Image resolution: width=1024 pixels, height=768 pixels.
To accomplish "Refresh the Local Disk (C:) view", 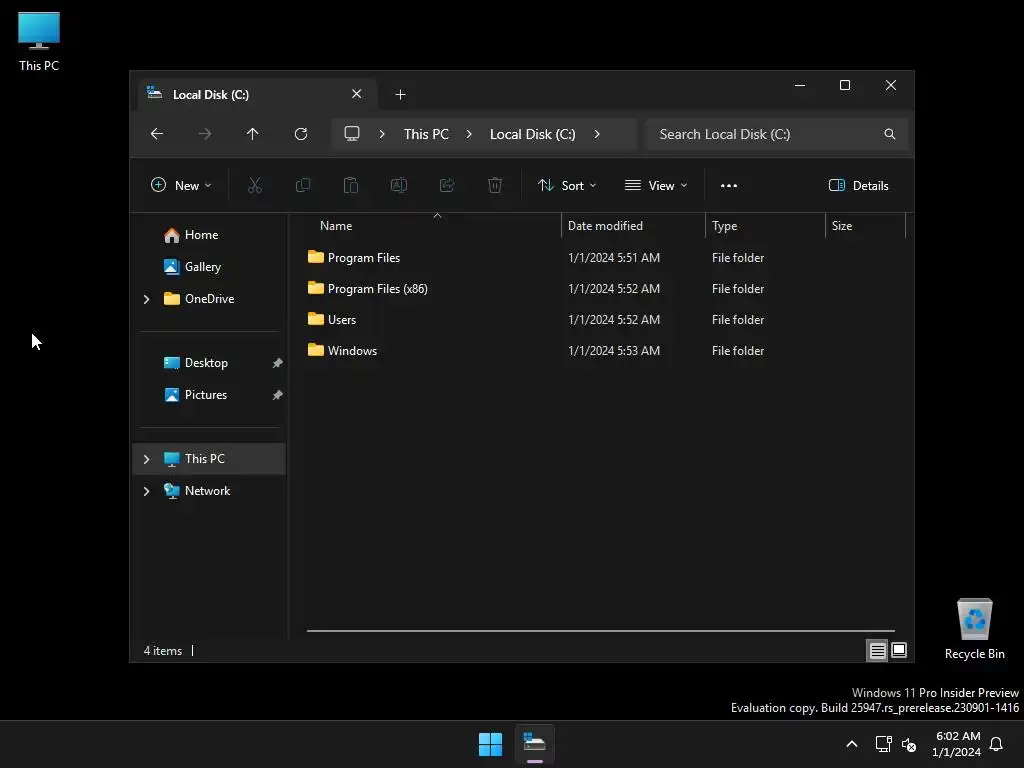I will click(300, 134).
